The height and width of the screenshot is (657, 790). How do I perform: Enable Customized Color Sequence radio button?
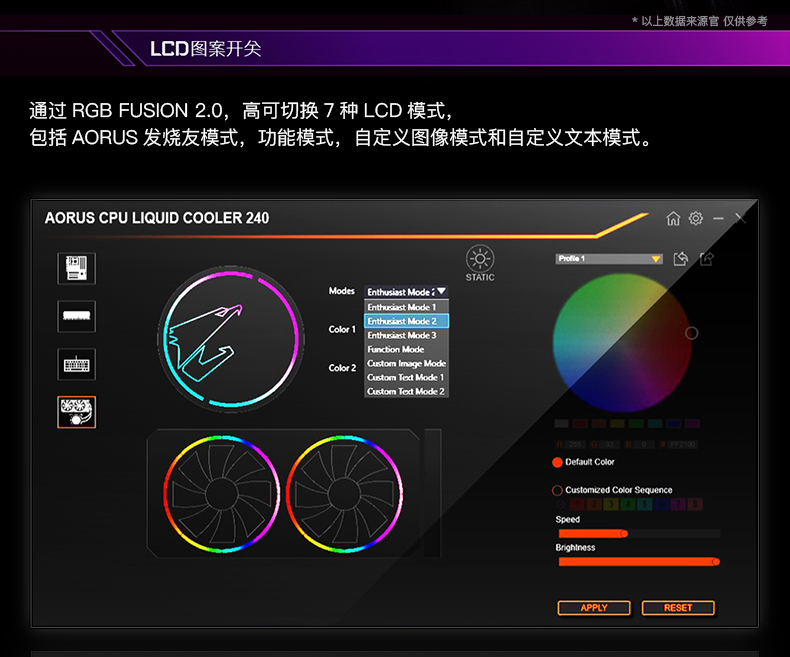(x=557, y=490)
